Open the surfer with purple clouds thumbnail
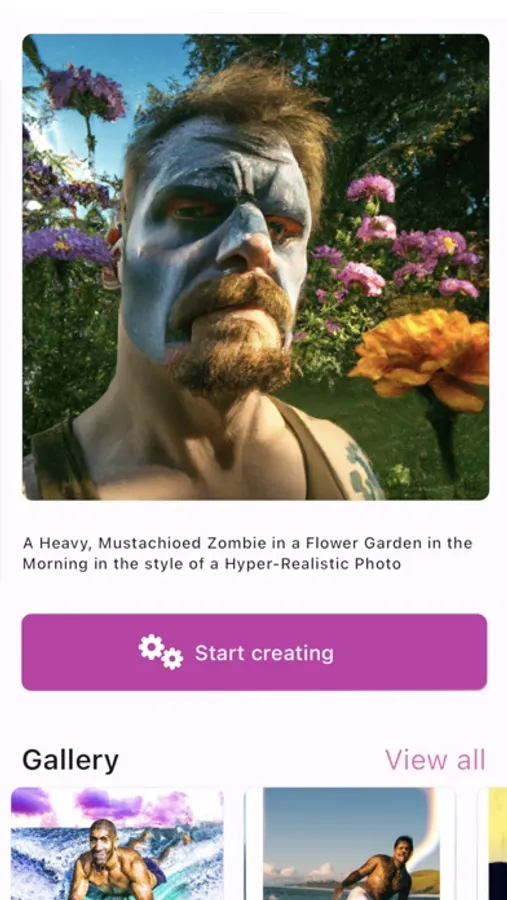This screenshot has width=507, height=900. click(117, 844)
